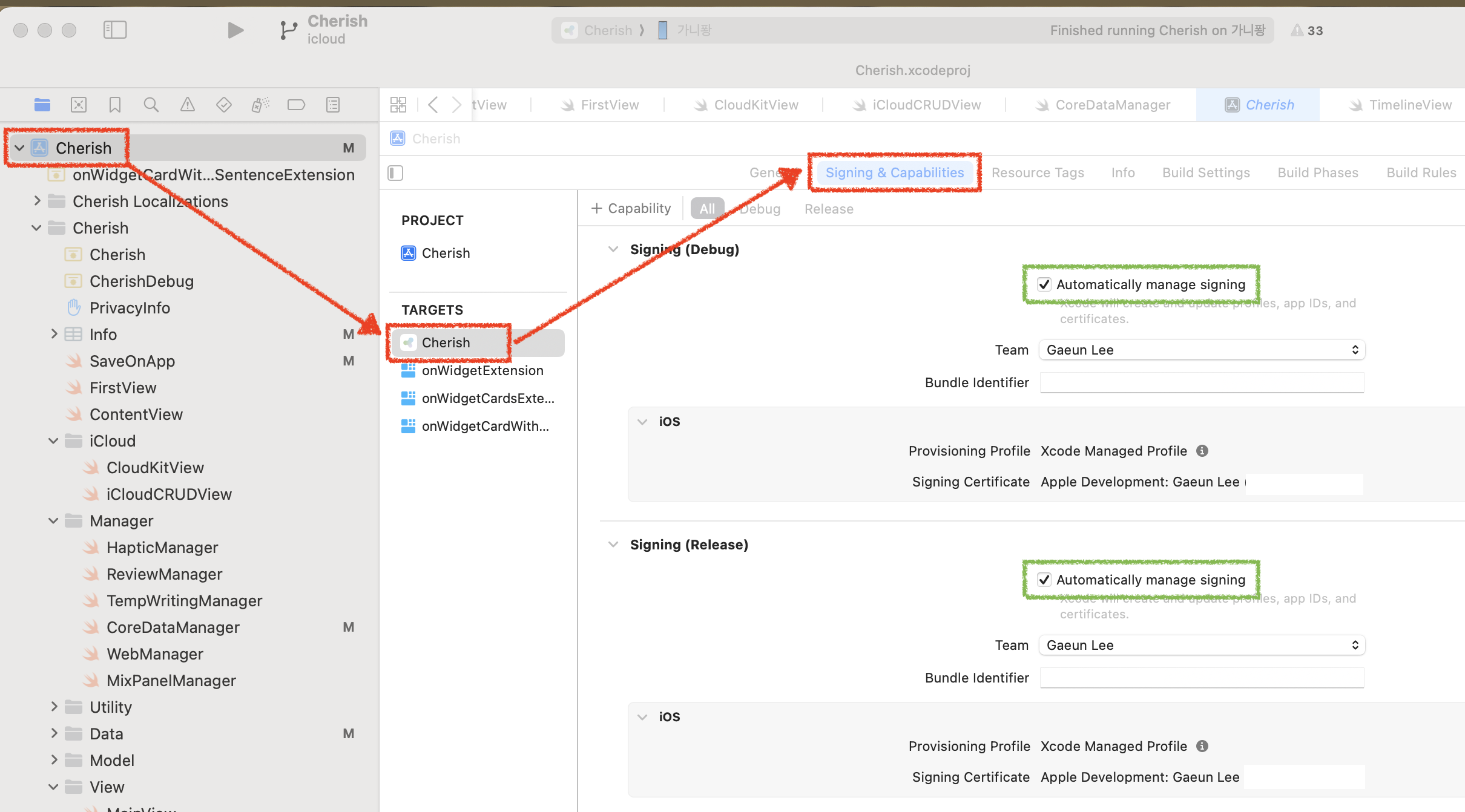Select the 가니퐝 device in scheme bar

[685, 30]
